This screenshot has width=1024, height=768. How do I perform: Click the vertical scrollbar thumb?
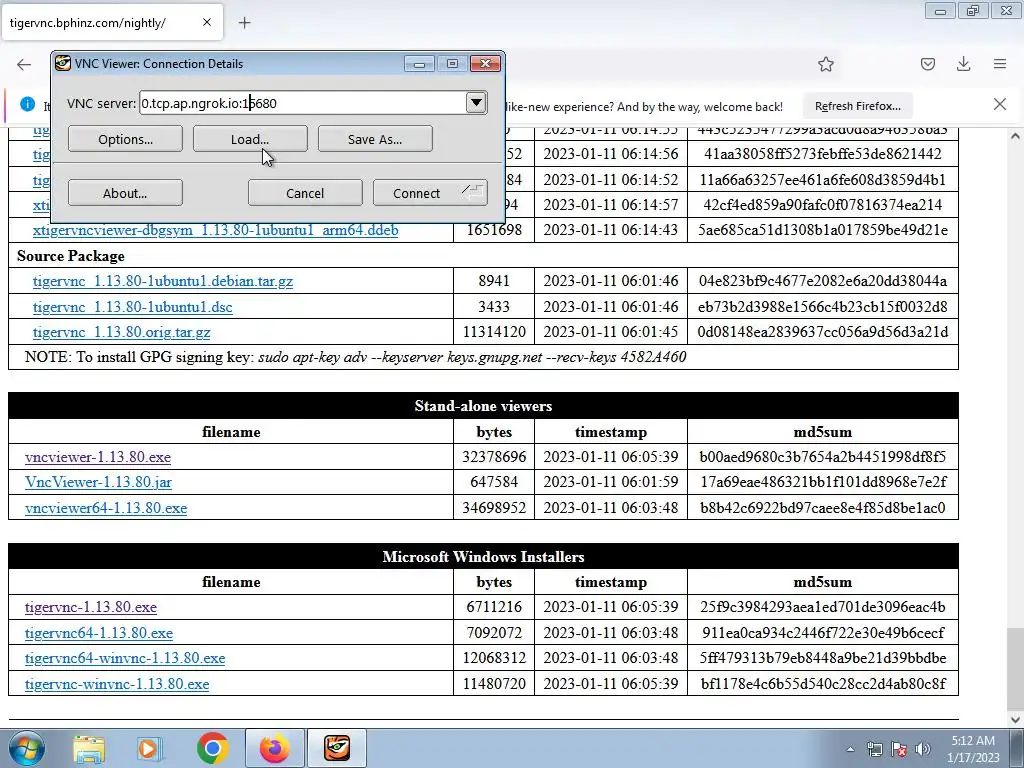(1015, 669)
